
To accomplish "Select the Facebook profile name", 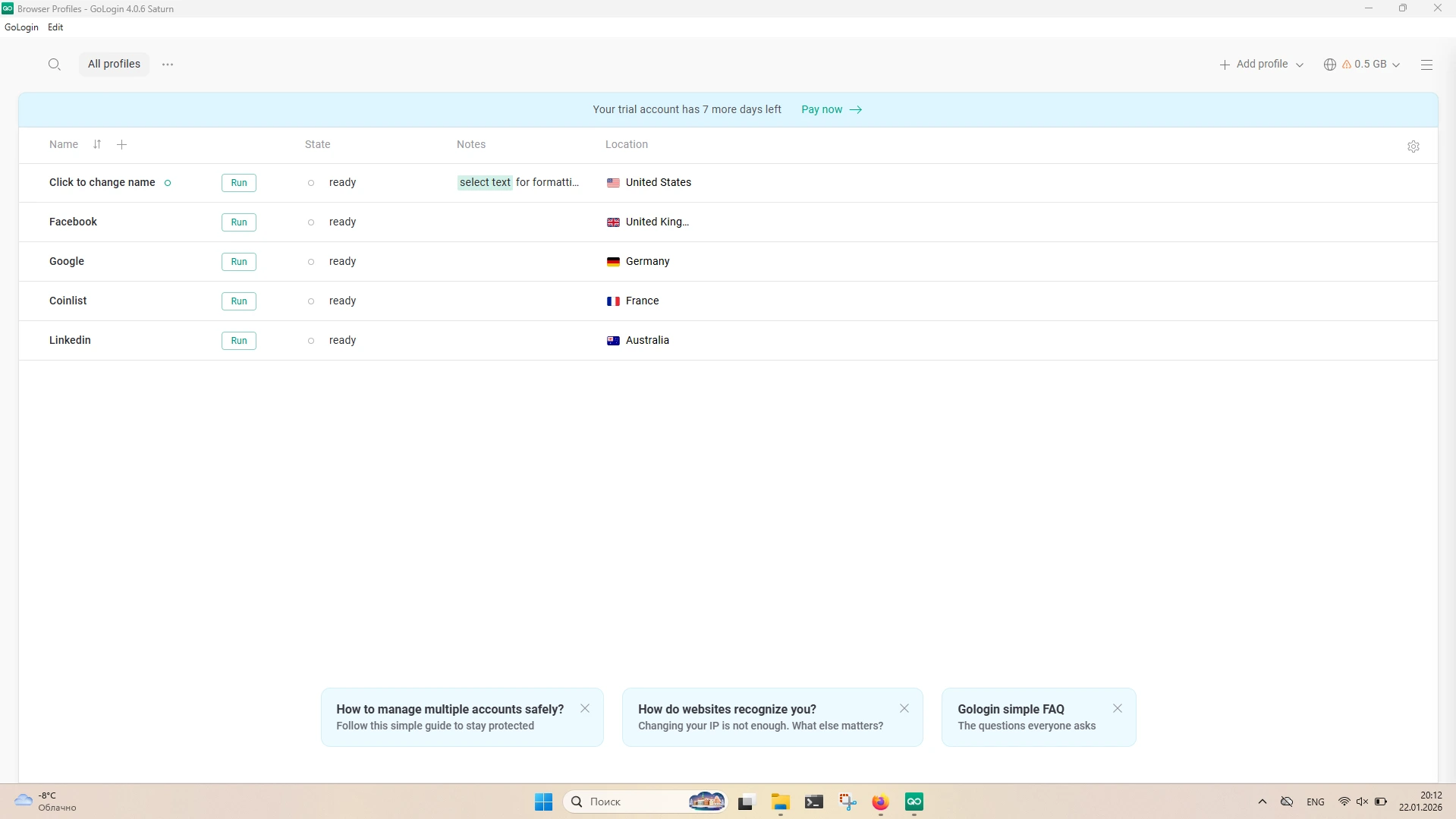I will (x=73, y=222).
